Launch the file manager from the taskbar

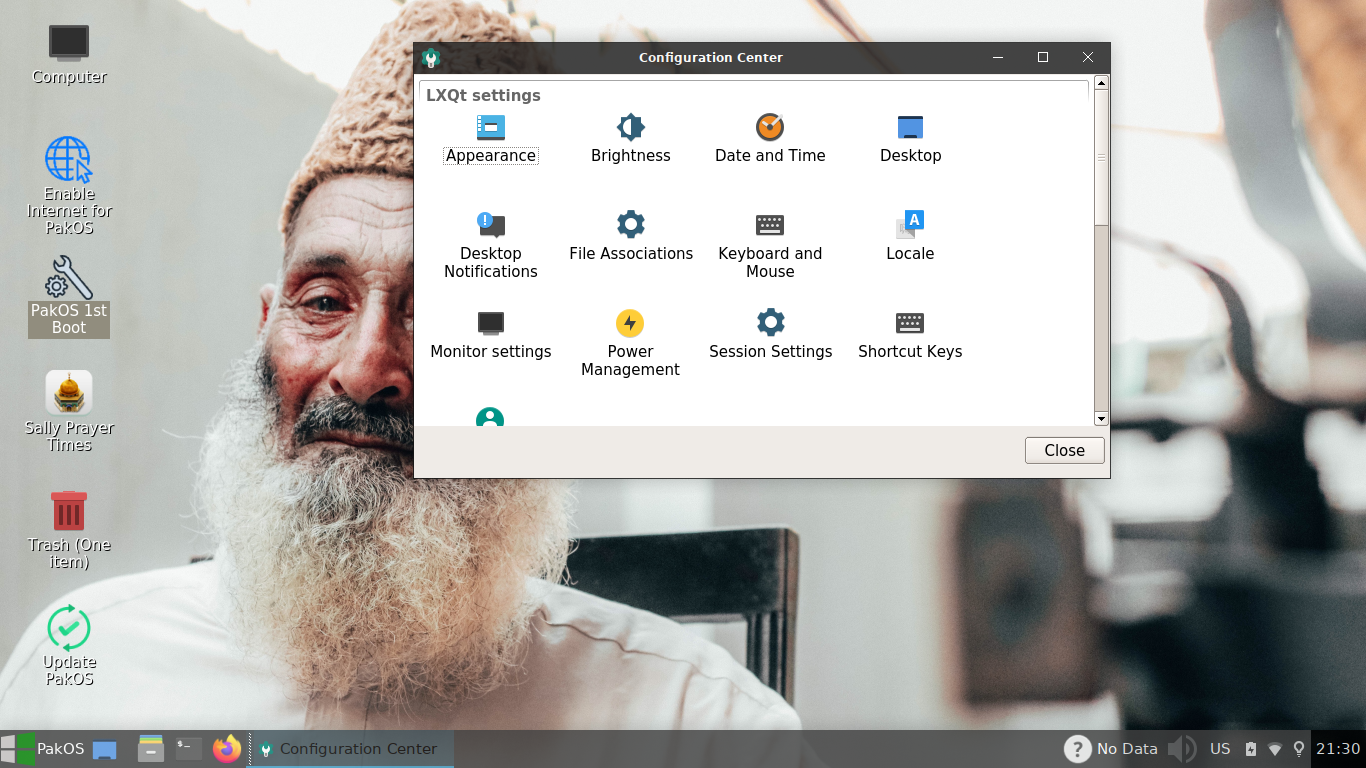[x=150, y=748]
